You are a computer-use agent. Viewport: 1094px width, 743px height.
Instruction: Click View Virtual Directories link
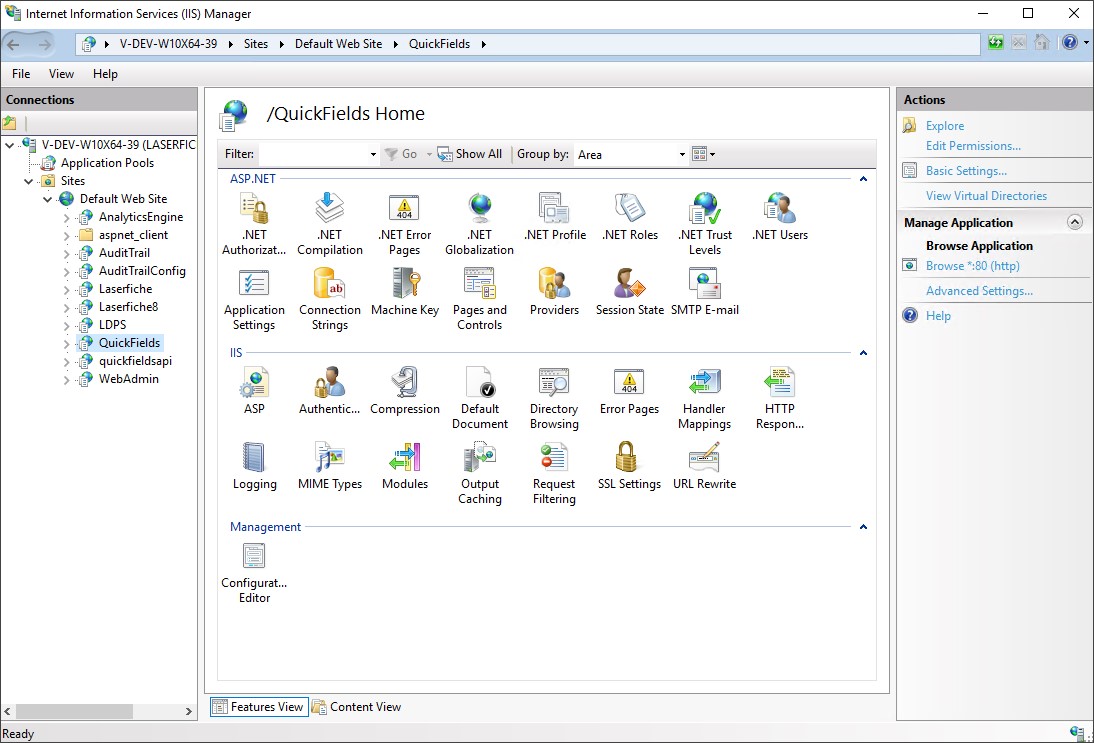click(x=986, y=196)
